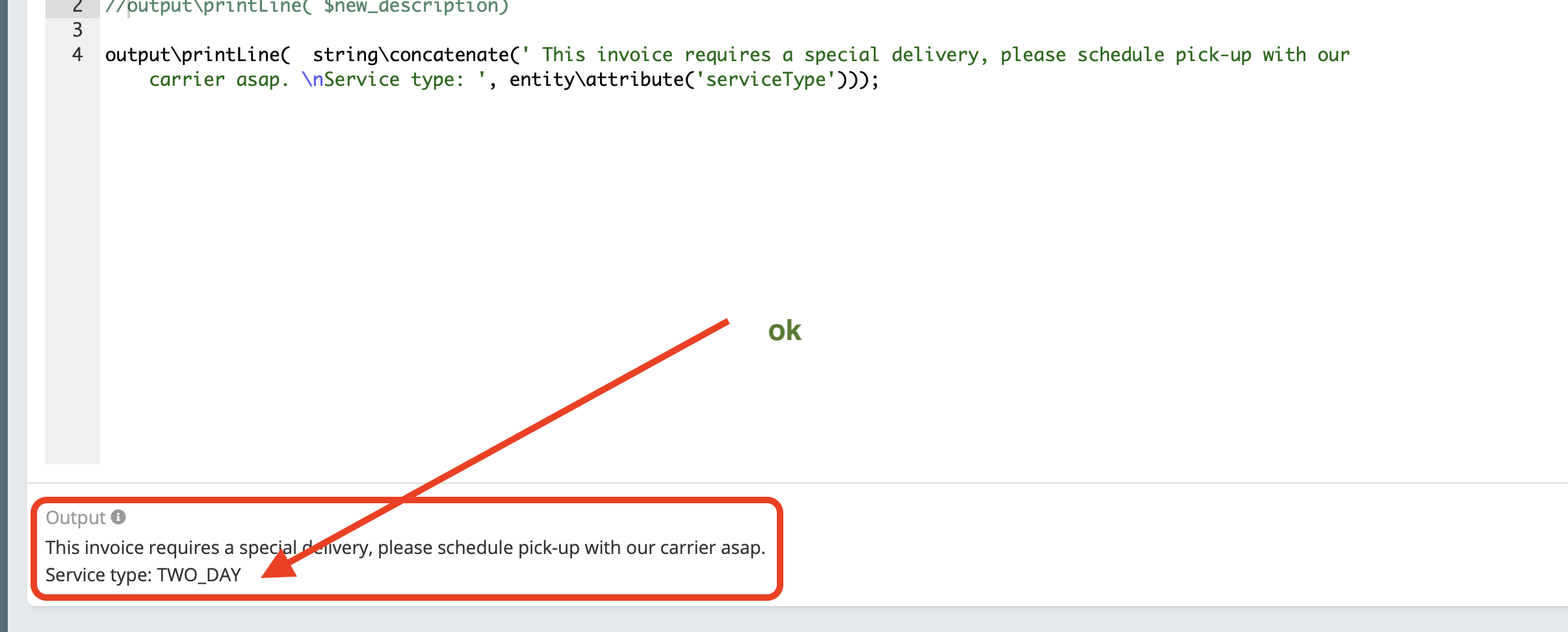
Task: Click the \n escape sequence in code
Action: 313,79
